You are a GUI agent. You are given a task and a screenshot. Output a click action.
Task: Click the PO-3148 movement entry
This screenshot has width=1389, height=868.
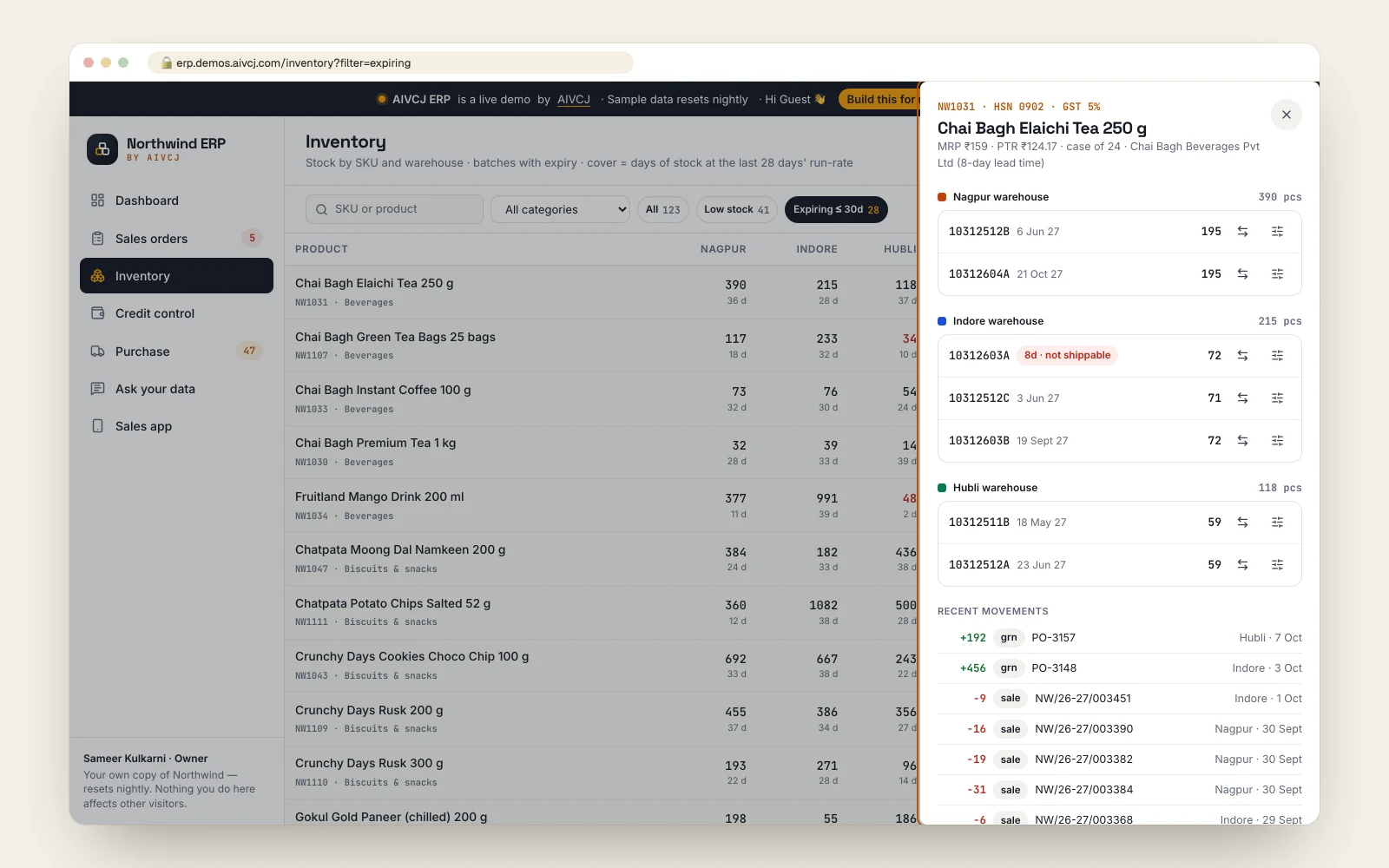pos(1120,668)
